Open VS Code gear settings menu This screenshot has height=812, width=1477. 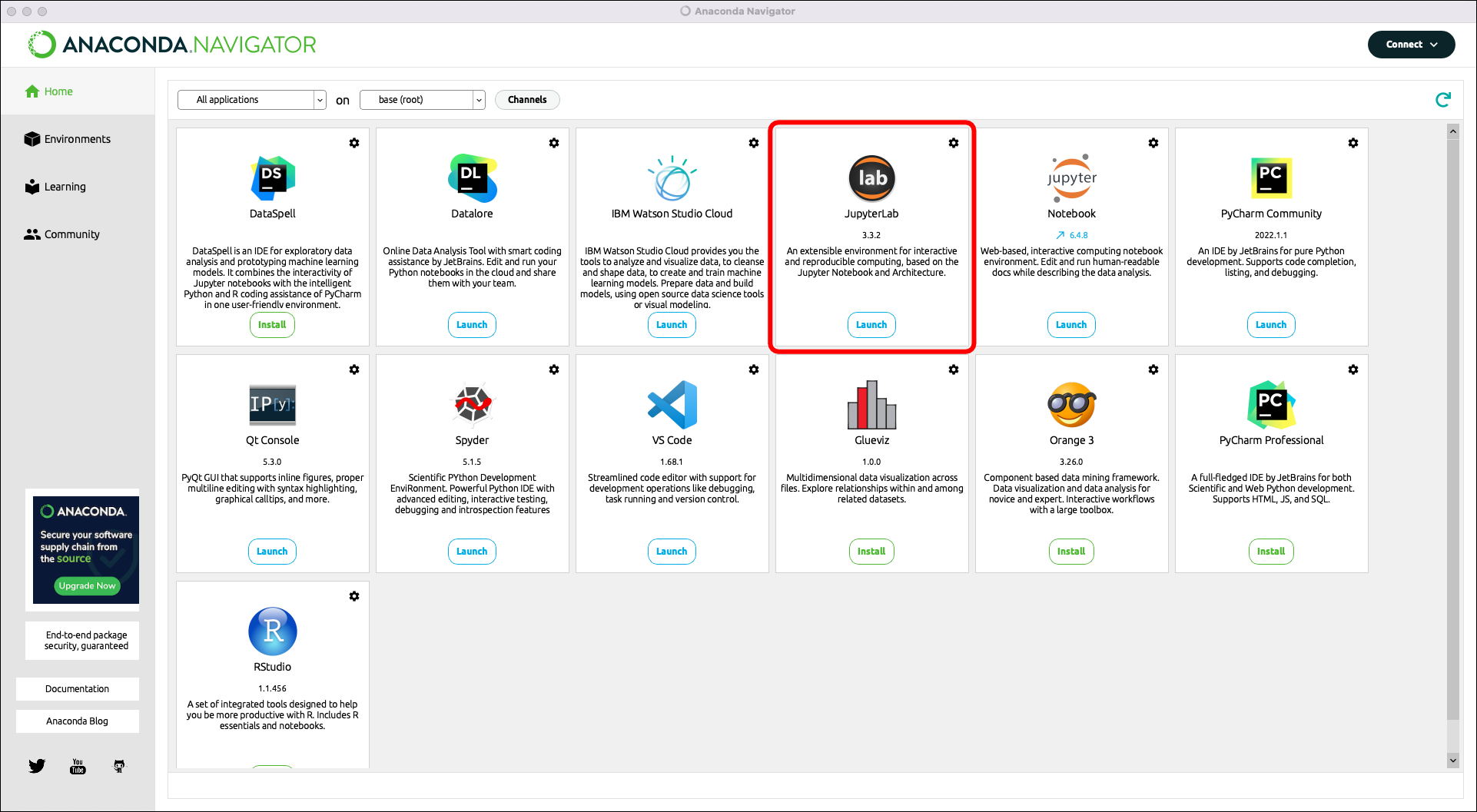(754, 370)
